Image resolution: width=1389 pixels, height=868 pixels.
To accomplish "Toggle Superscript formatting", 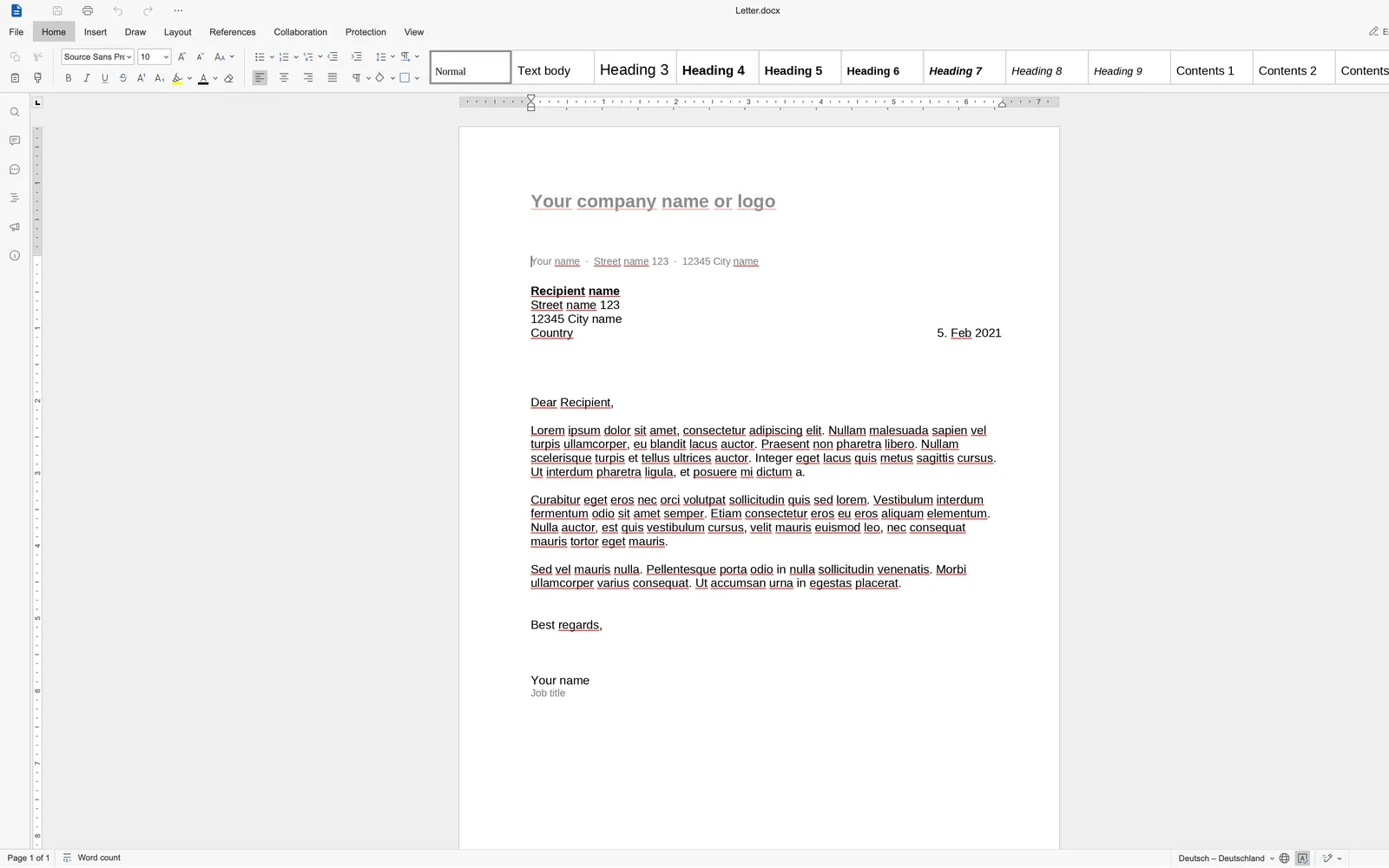I will pos(142,78).
